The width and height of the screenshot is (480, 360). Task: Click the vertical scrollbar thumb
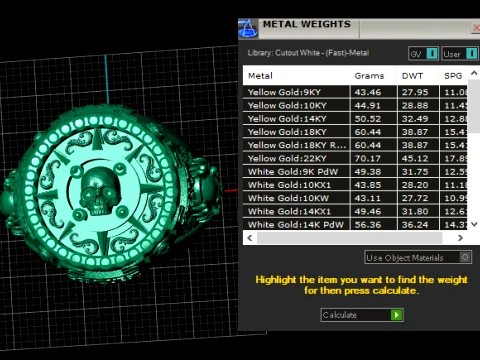tap(474, 106)
